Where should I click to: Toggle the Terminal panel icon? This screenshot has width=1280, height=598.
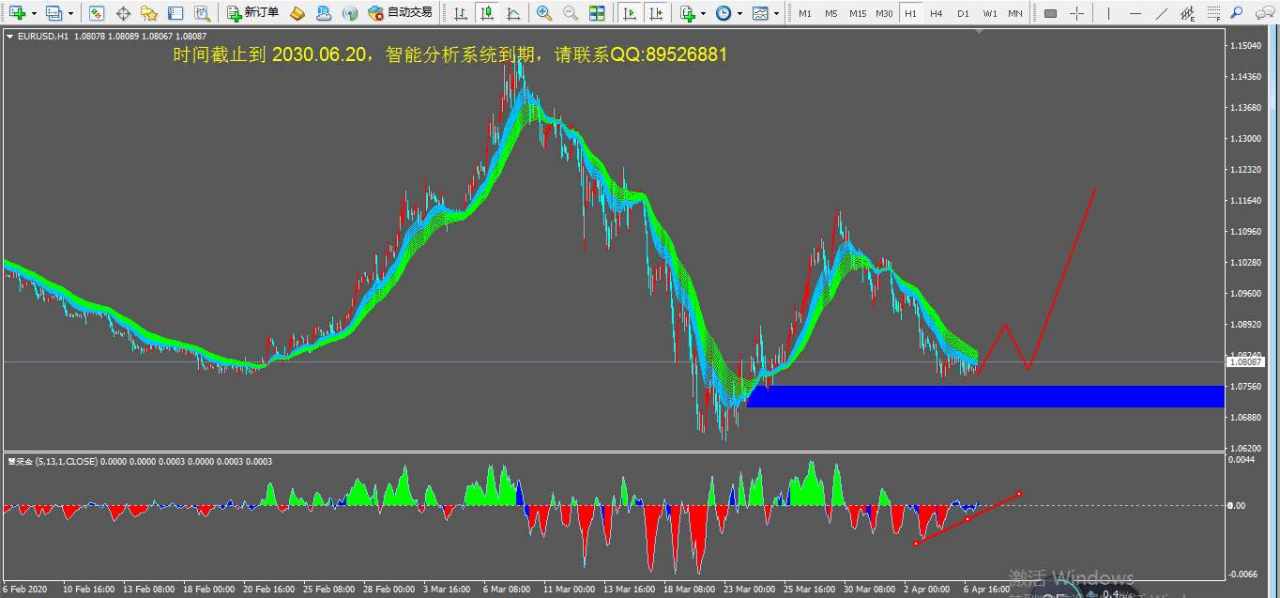tap(175, 13)
